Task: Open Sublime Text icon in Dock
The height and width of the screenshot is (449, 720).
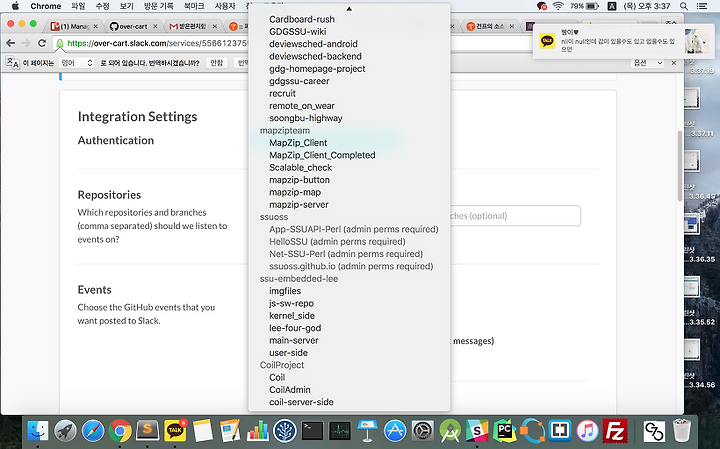Action: point(147,431)
